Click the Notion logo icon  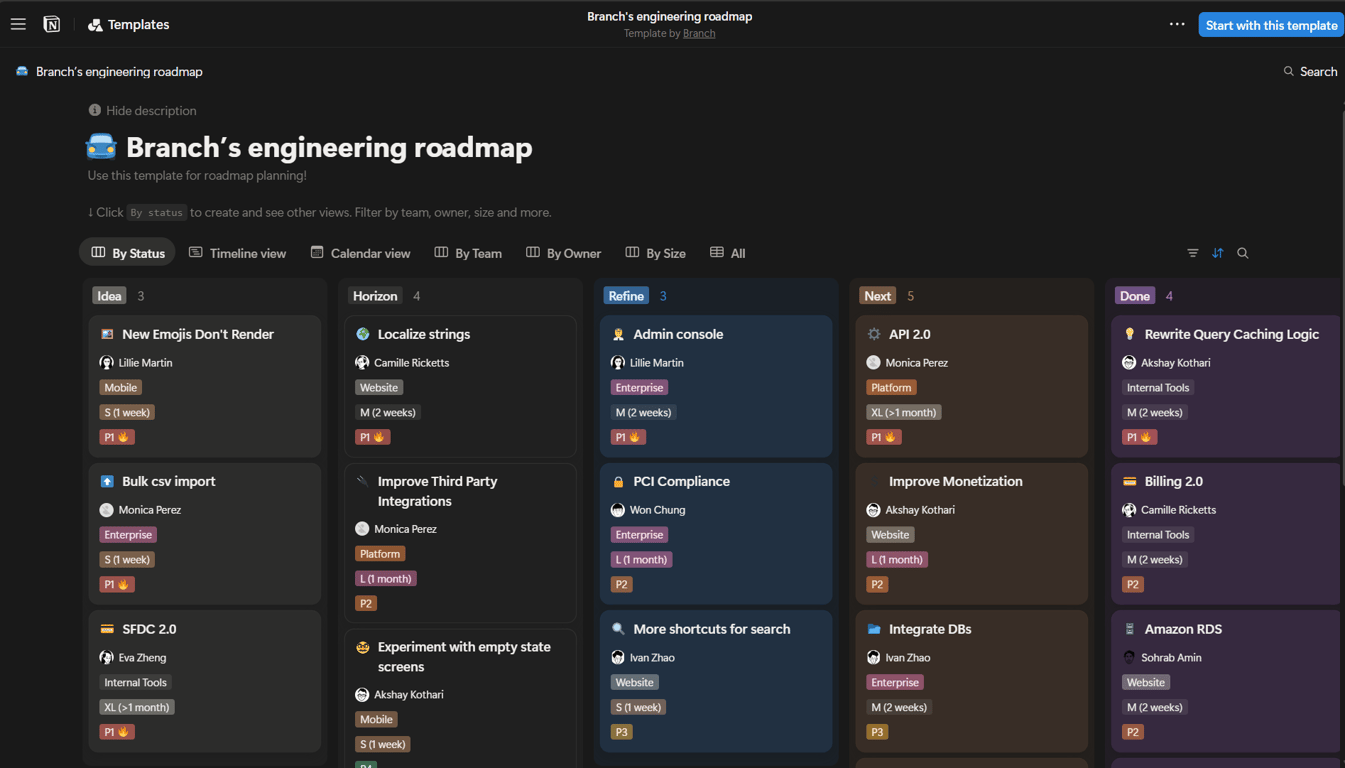coord(52,24)
